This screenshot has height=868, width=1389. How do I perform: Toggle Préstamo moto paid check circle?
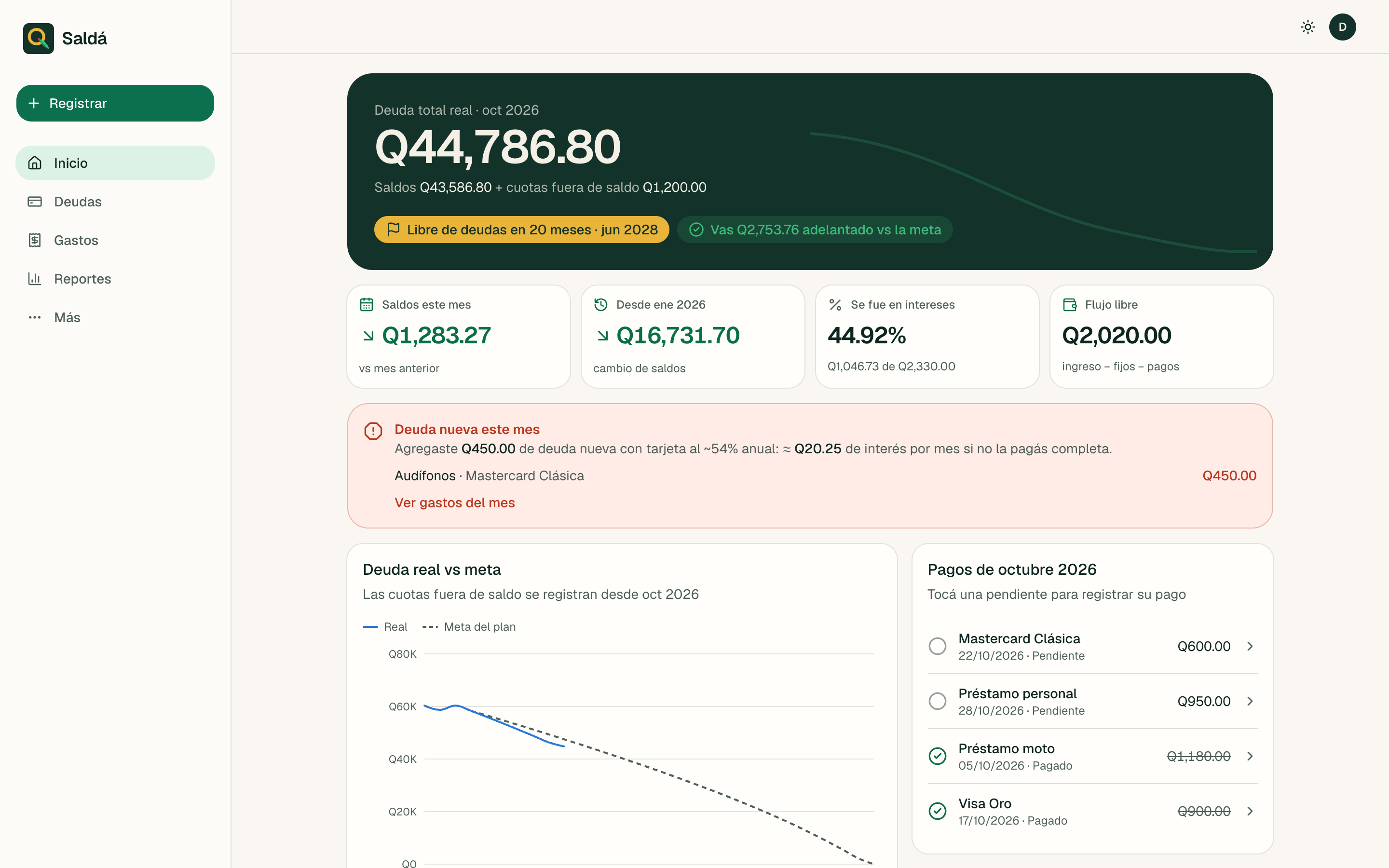coord(937,756)
